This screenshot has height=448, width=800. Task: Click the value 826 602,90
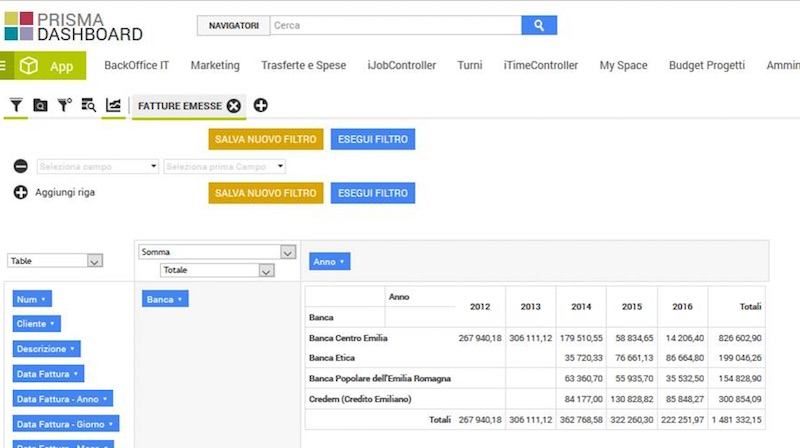(740, 338)
